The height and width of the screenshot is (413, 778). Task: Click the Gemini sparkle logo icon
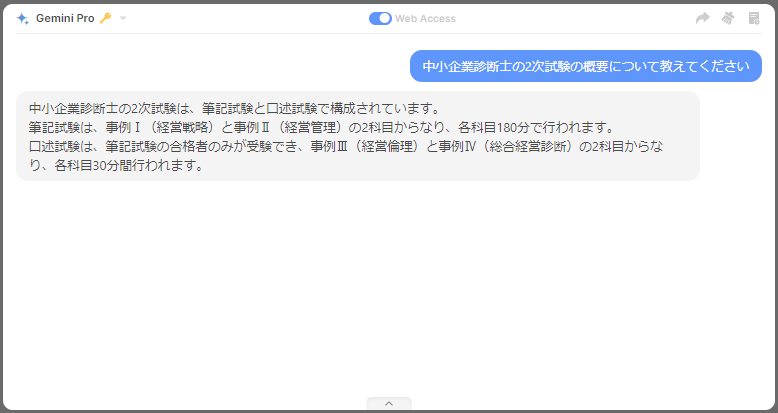pos(22,18)
